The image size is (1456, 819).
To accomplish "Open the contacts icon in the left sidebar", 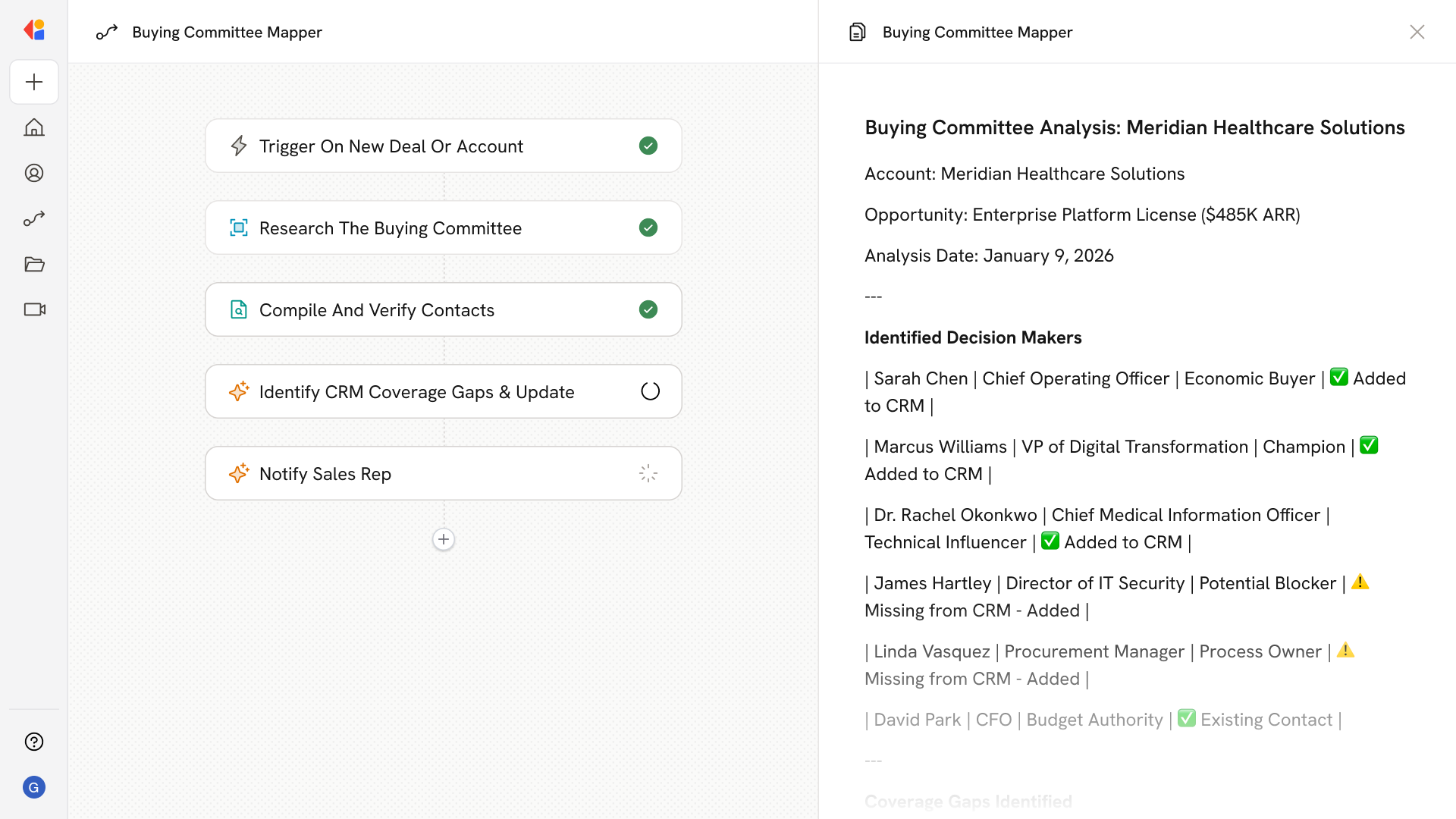I will coord(34,173).
